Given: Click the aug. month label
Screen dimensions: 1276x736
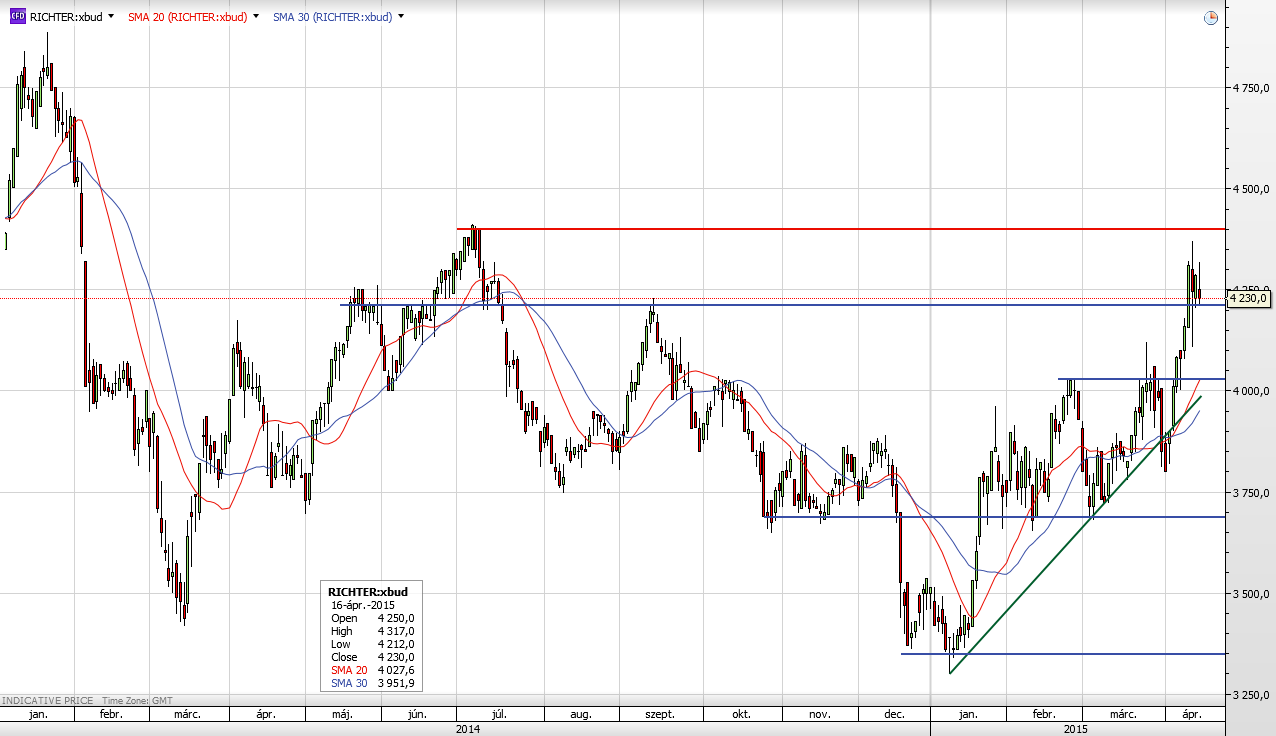Looking at the screenshot, I should pos(580,715).
